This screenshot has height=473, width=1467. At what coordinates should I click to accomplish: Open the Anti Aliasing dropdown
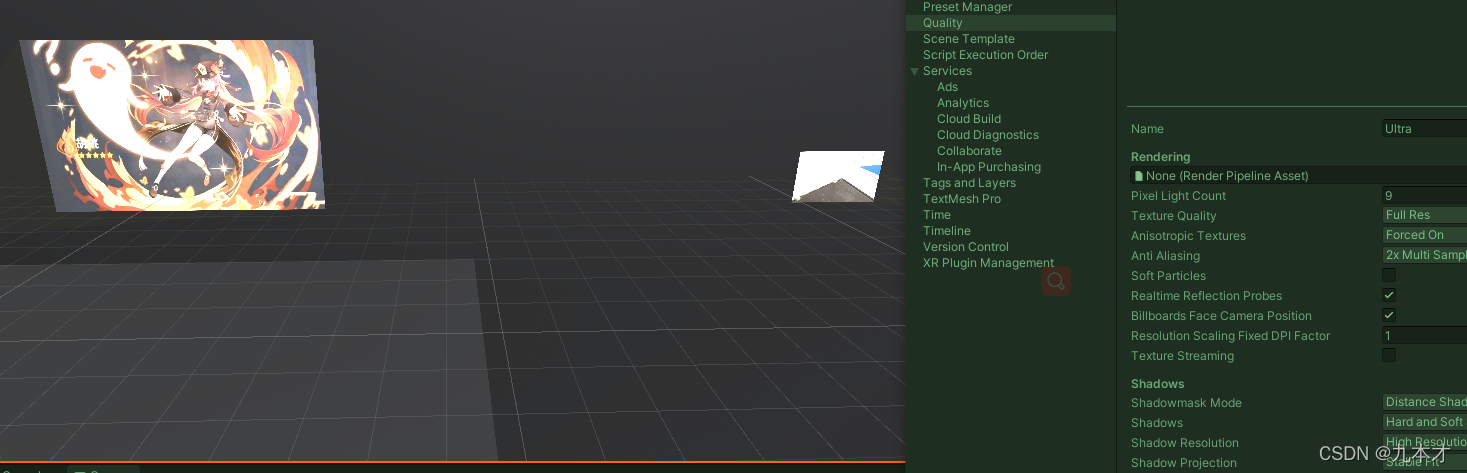pos(1424,255)
